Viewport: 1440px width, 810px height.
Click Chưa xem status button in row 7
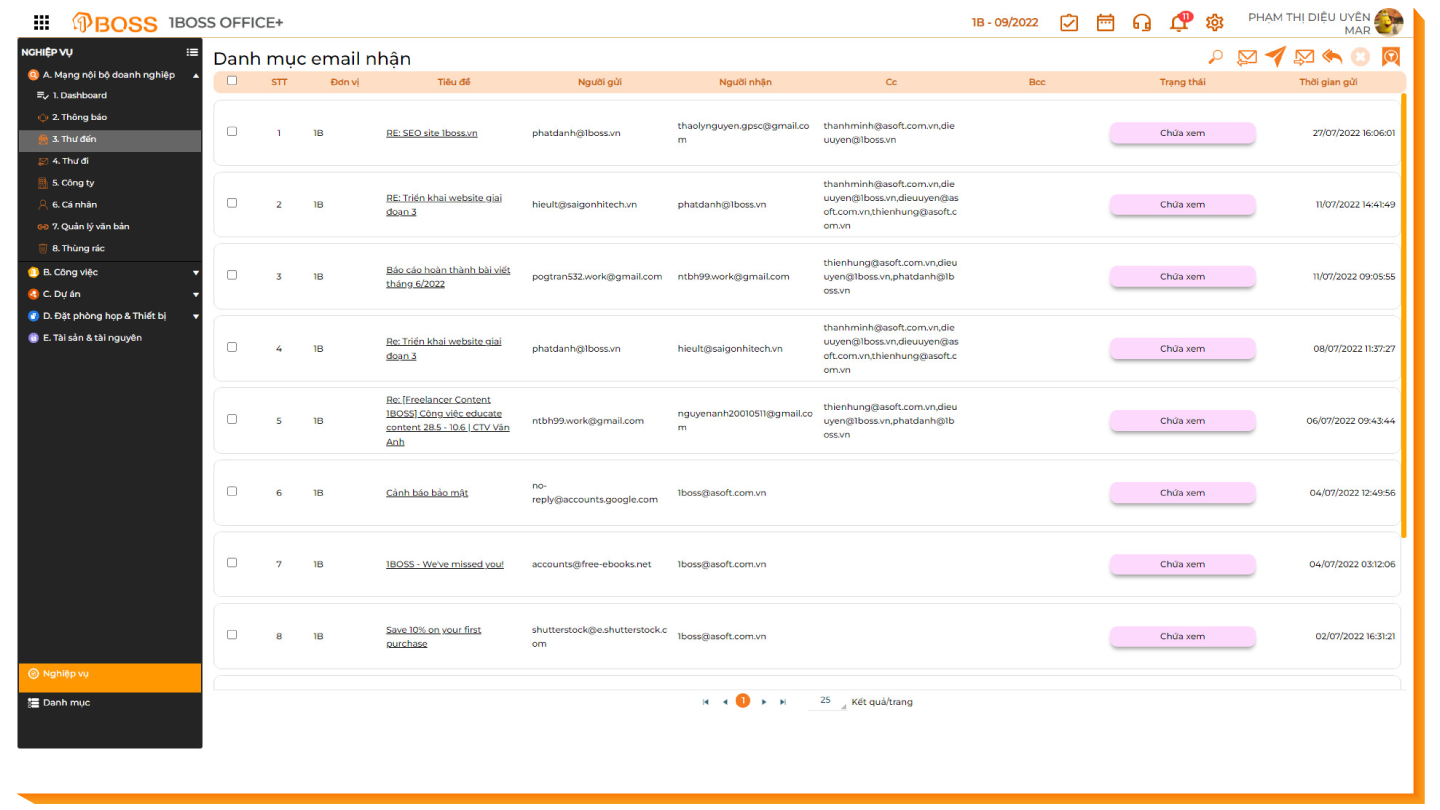[1182, 564]
